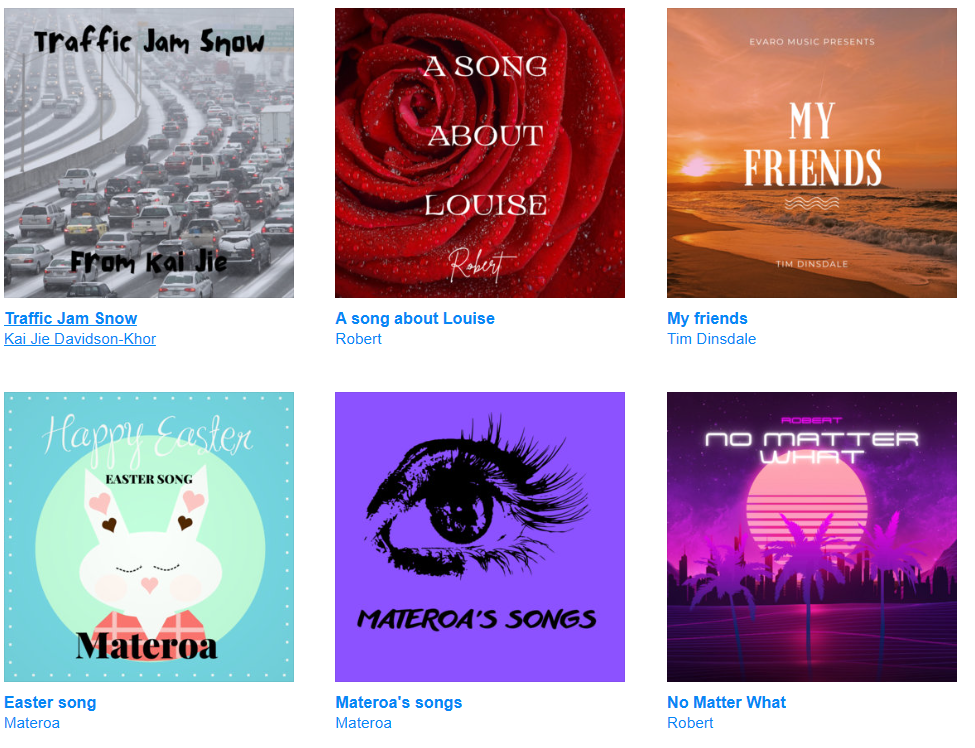Viewport: 975px width, 748px height.
Task: Open the 'My friends' title link
Action: click(707, 318)
